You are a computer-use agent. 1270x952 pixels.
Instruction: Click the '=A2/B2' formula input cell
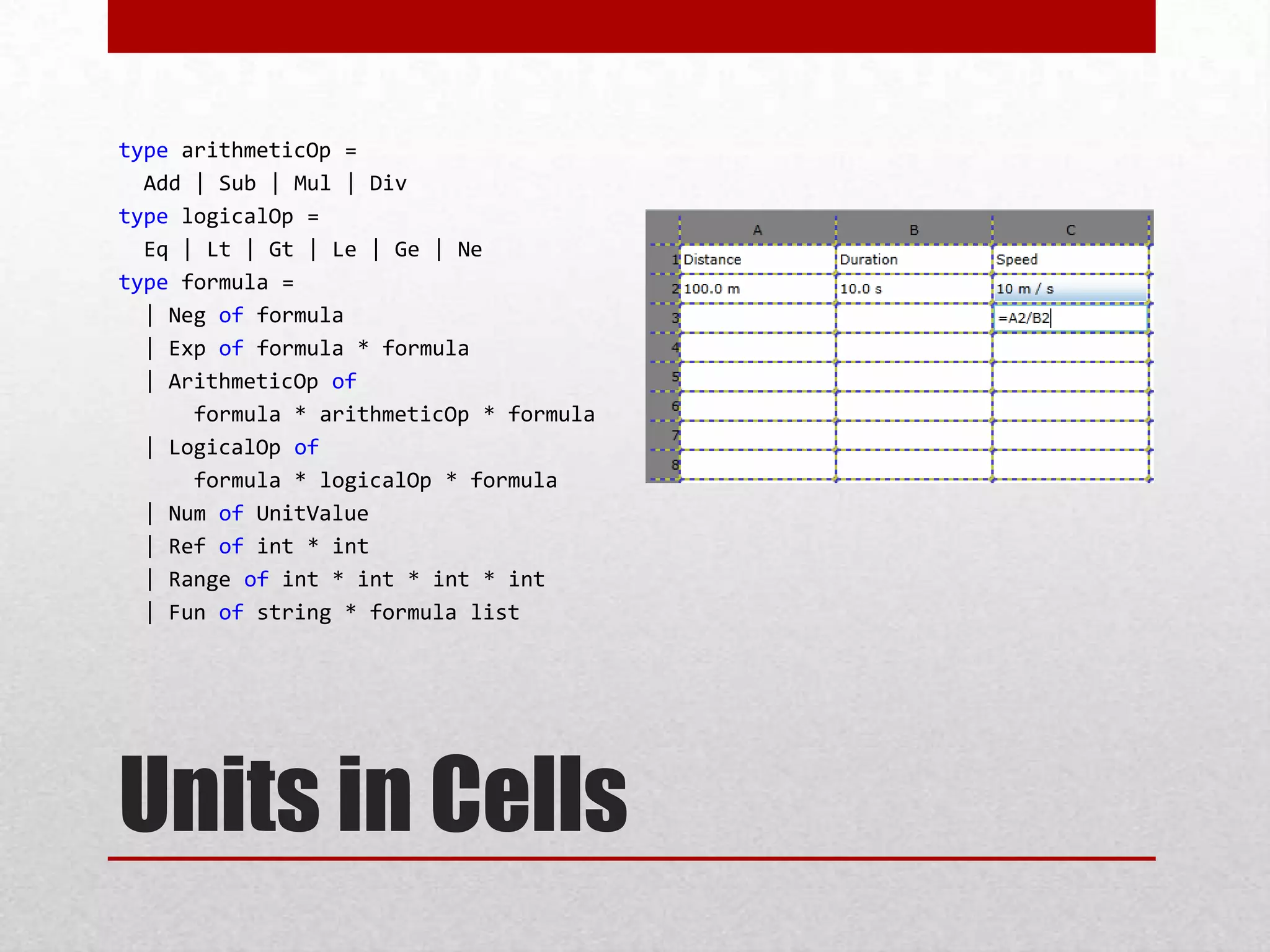1070,318
